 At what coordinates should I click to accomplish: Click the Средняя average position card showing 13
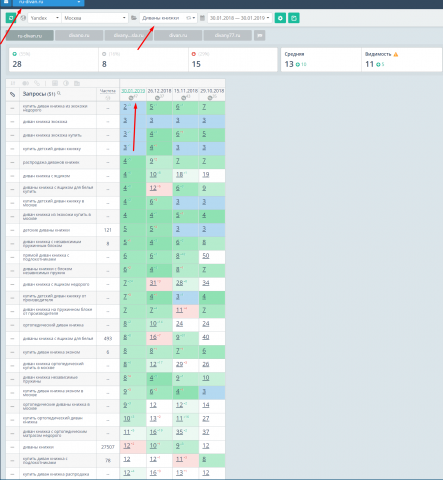pos(321,60)
